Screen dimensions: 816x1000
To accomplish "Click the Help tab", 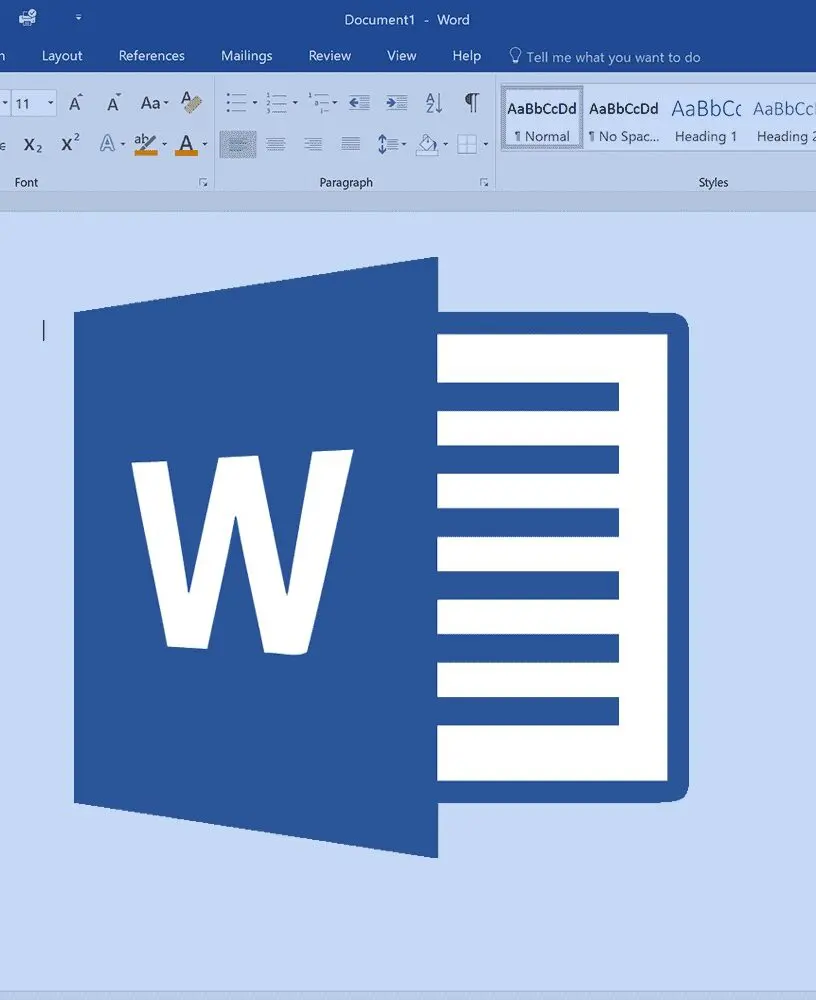I will (466, 56).
